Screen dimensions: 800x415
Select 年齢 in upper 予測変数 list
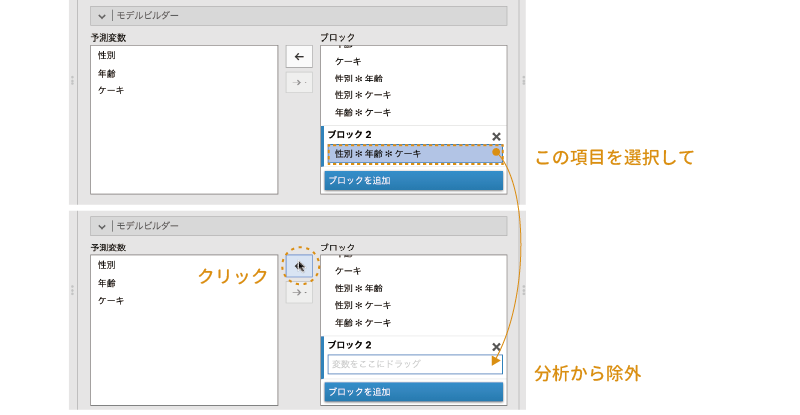tap(107, 73)
